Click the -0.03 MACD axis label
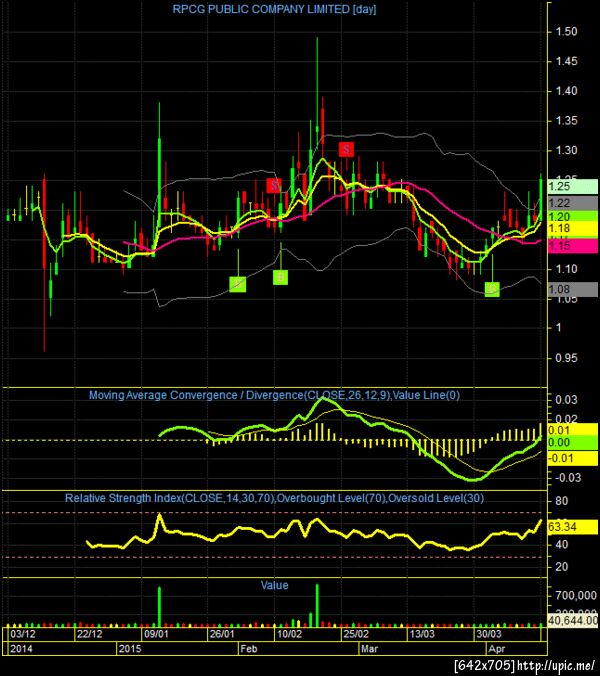This screenshot has height=676, width=600. coord(567,478)
